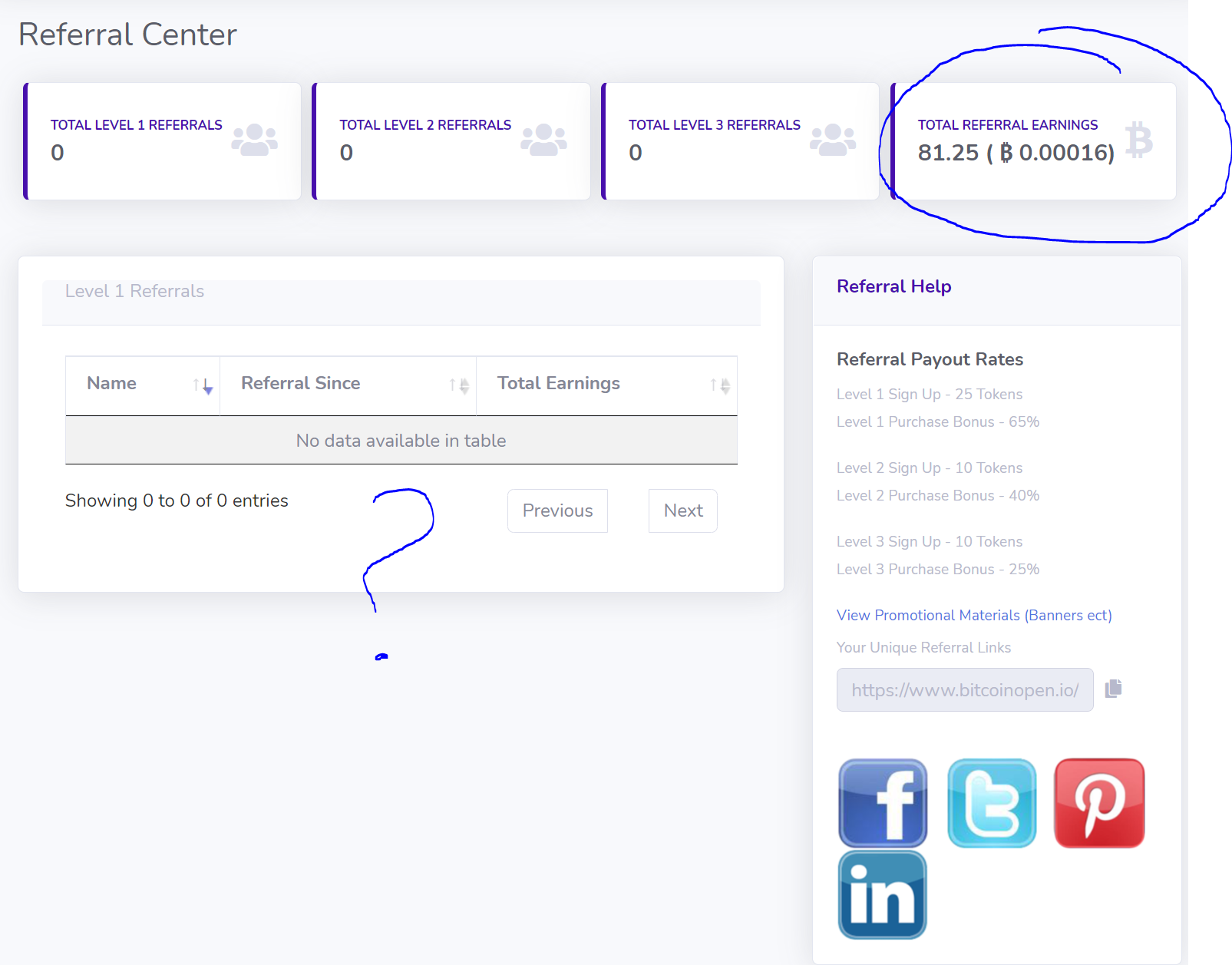
Task: Go to the Previous table page
Action: 557,511
